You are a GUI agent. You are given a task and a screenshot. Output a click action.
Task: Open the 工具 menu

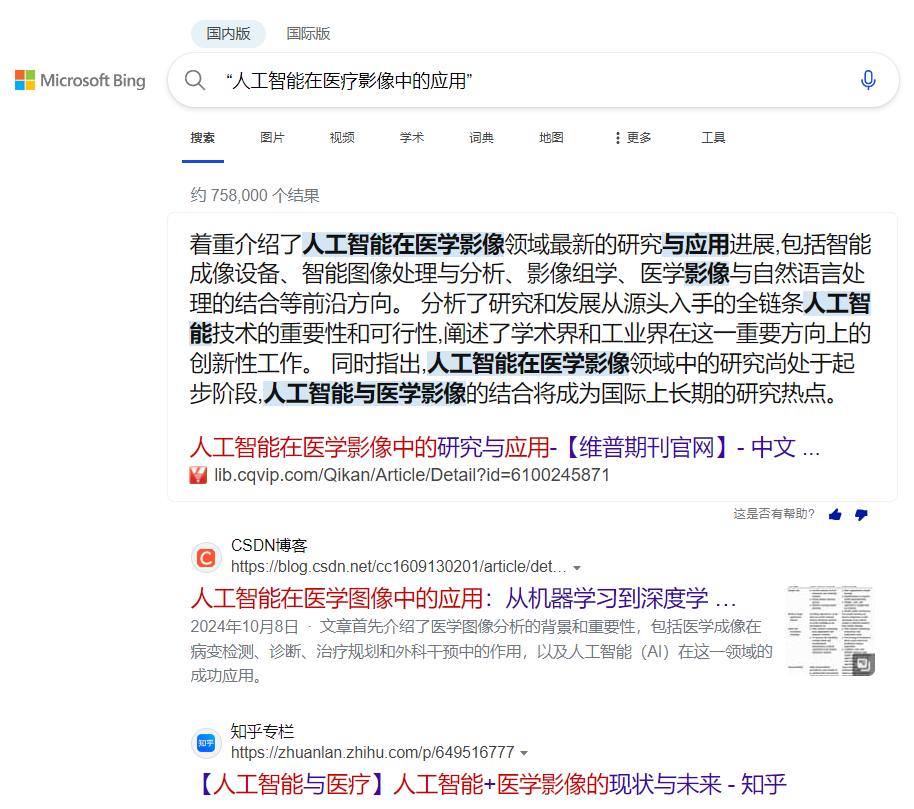coord(713,137)
